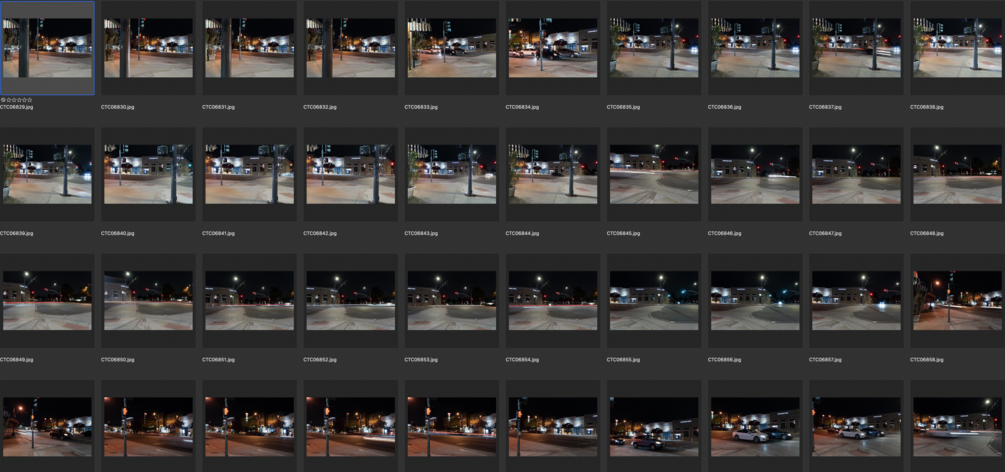Select the CTC06844.jpg thumbnail
The height and width of the screenshot is (472, 1005).
pos(553,174)
